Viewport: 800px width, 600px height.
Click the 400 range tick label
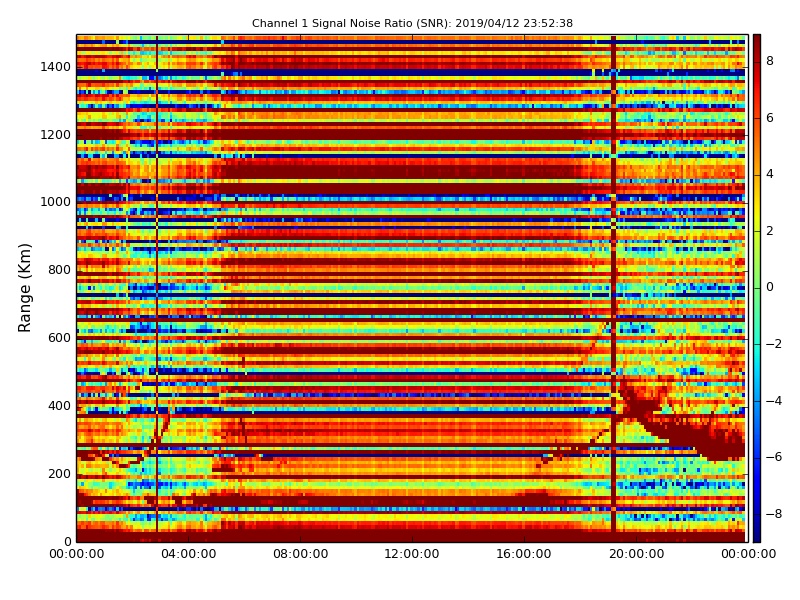tap(59, 406)
